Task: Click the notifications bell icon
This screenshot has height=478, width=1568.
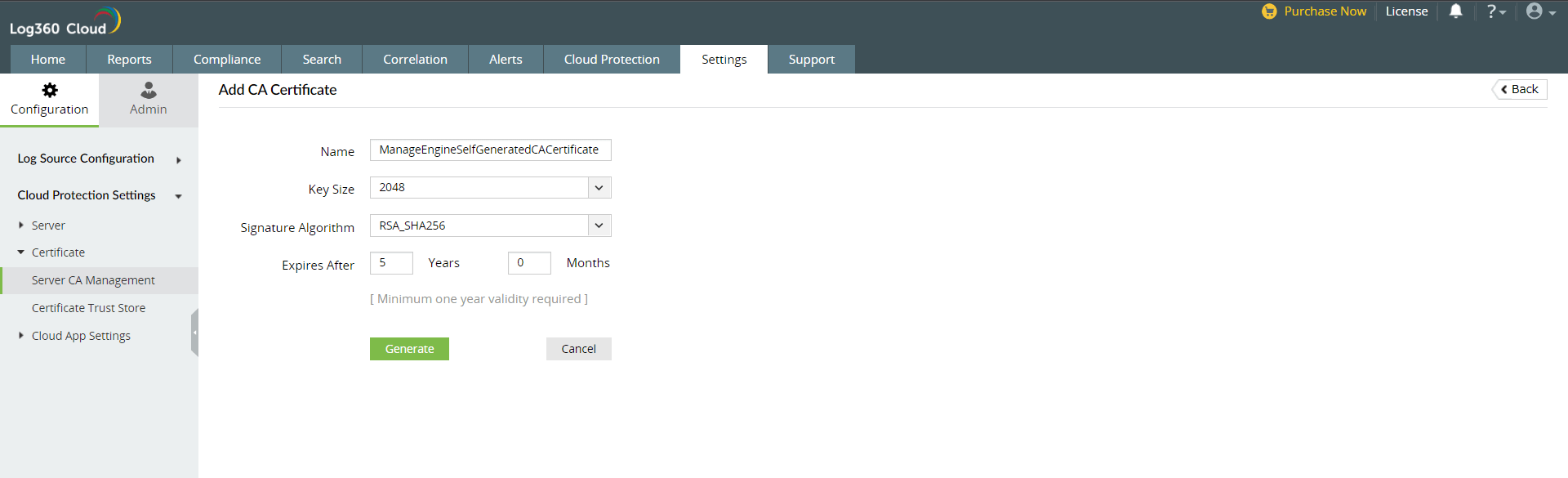Action: pyautogui.click(x=1455, y=11)
